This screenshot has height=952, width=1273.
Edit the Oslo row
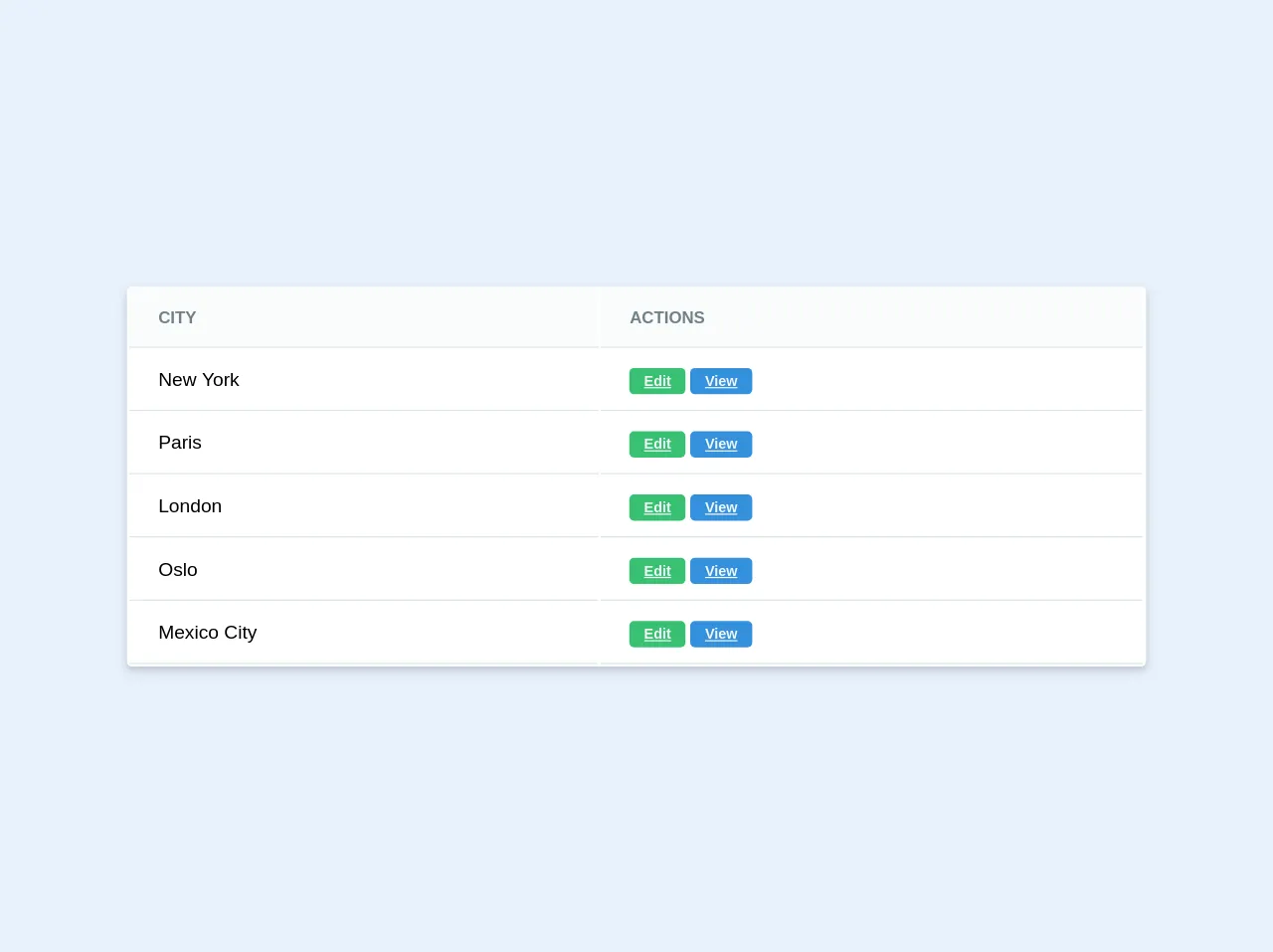pos(656,571)
